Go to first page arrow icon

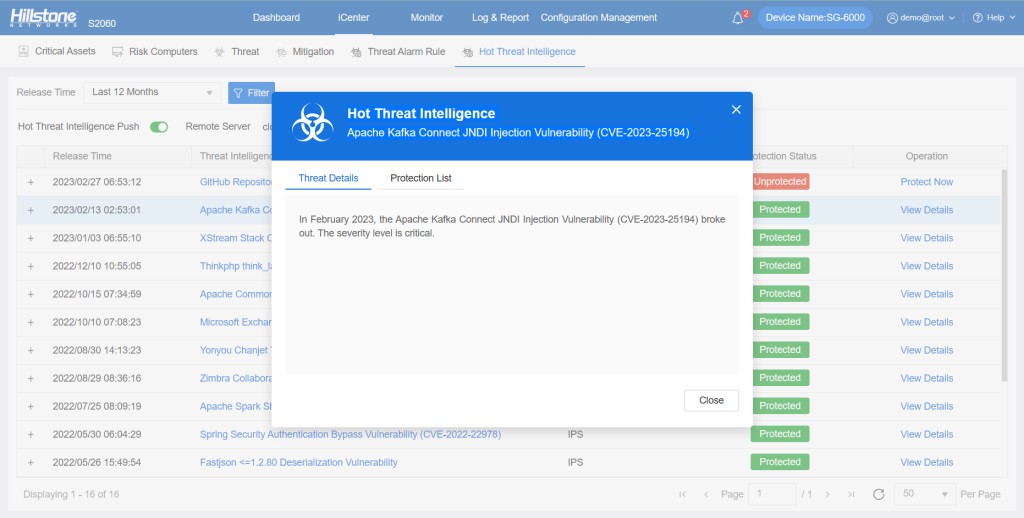pos(682,494)
